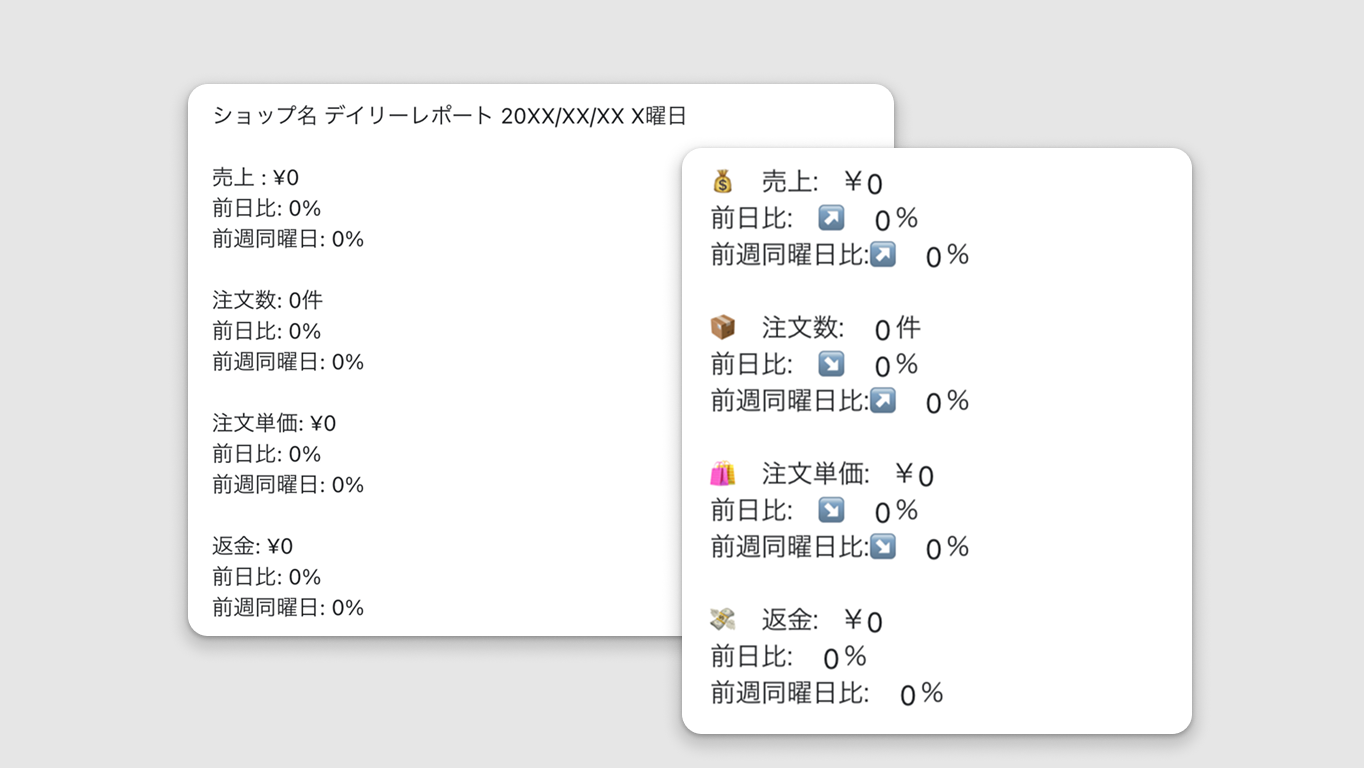Click the 前週同曜日比 label under emoji 返金
The image size is (1364, 768).
790,693
